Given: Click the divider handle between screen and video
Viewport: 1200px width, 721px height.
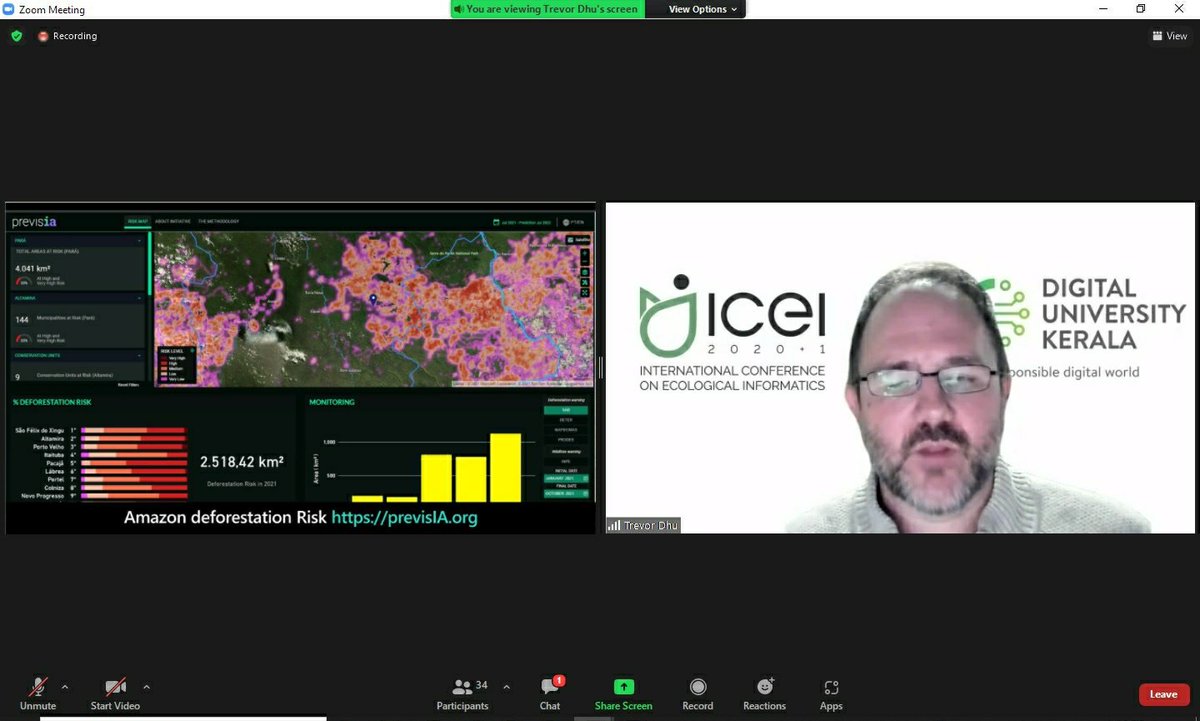Looking at the screenshot, I should [x=600, y=367].
